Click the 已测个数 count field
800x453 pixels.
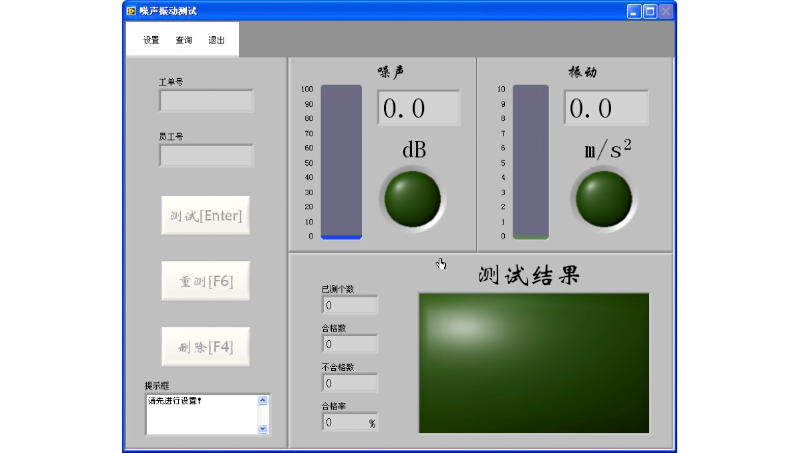(350, 305)
